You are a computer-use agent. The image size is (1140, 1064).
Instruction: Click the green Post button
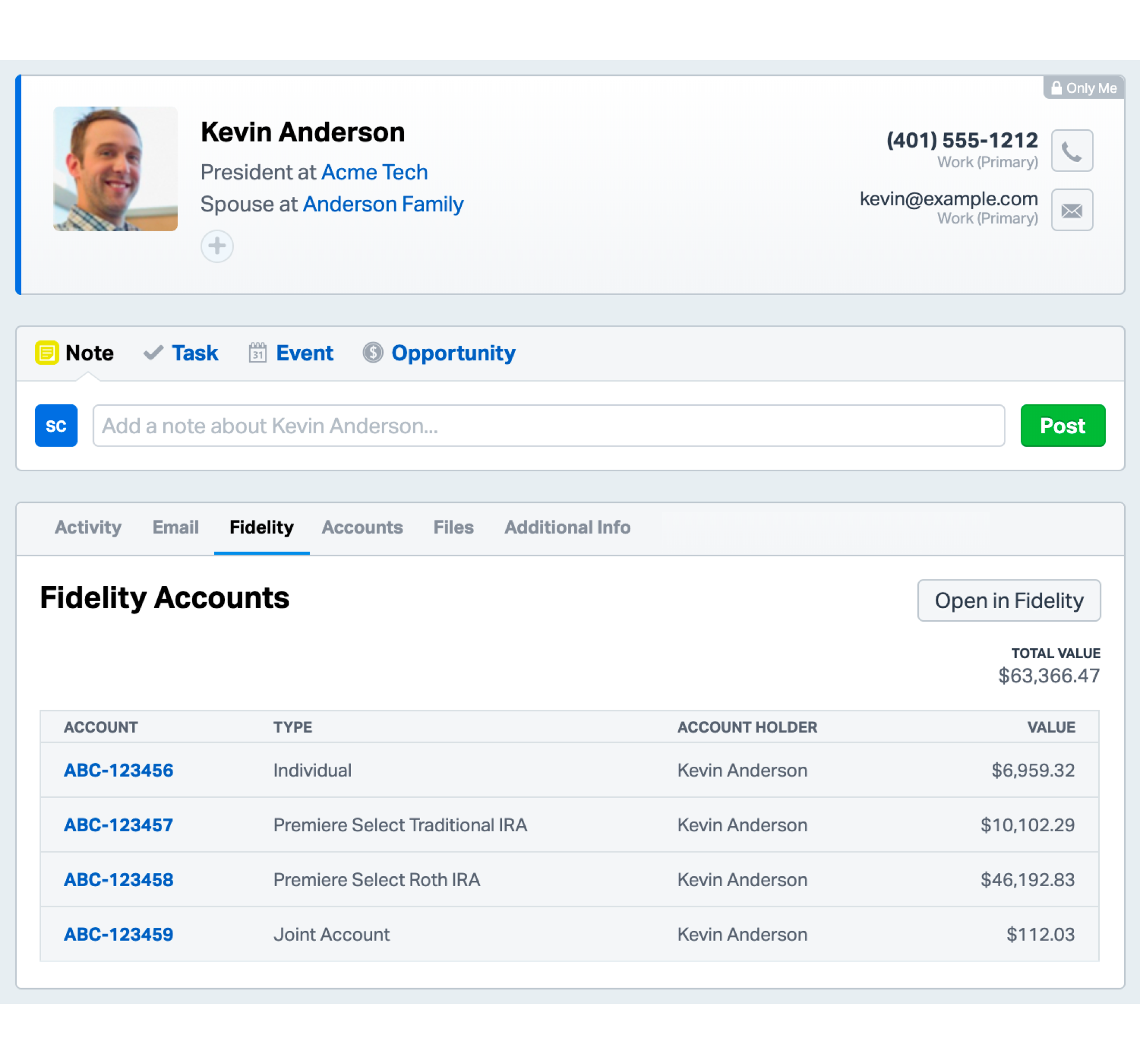click(x=1063, y=425)
